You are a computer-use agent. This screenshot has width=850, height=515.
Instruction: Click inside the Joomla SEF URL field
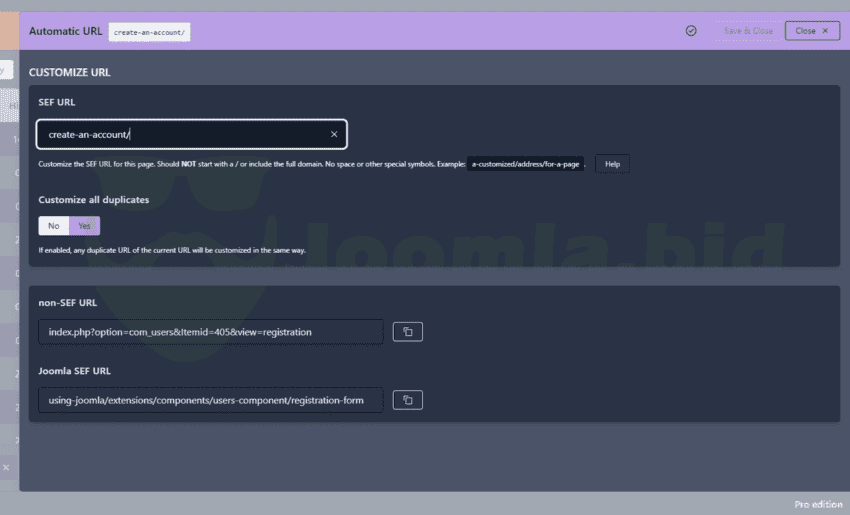[210, 400]
